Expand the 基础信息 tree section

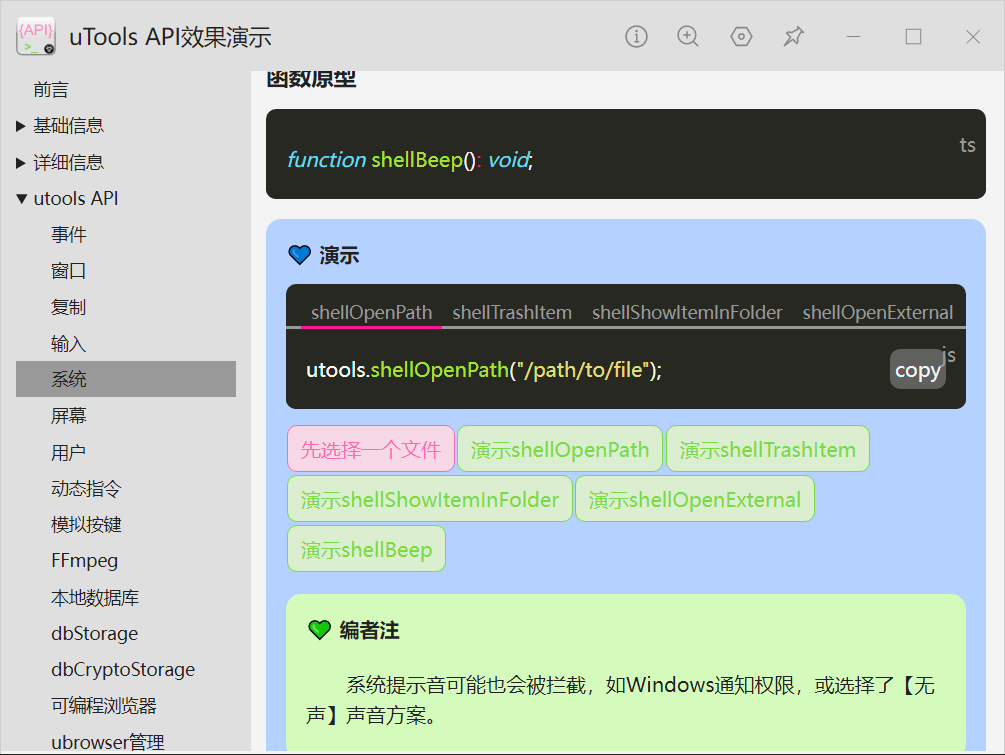[21, 126]
